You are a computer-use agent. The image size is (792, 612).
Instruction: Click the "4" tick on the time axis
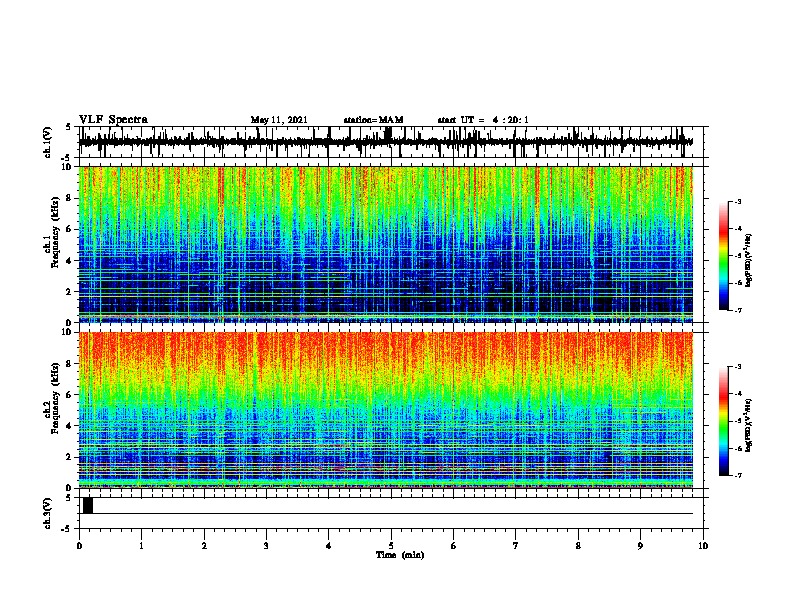click(329, 546)
